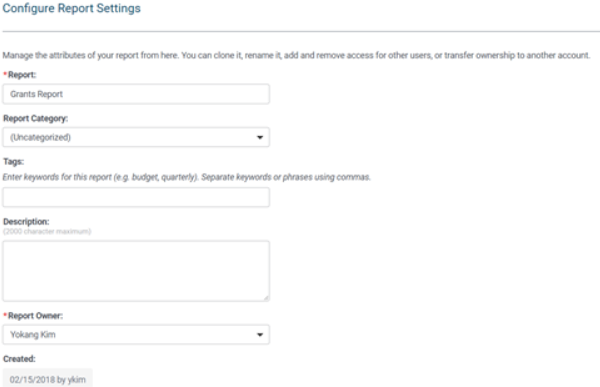Open the (Uncategorized) category combo box

[136, 137]
